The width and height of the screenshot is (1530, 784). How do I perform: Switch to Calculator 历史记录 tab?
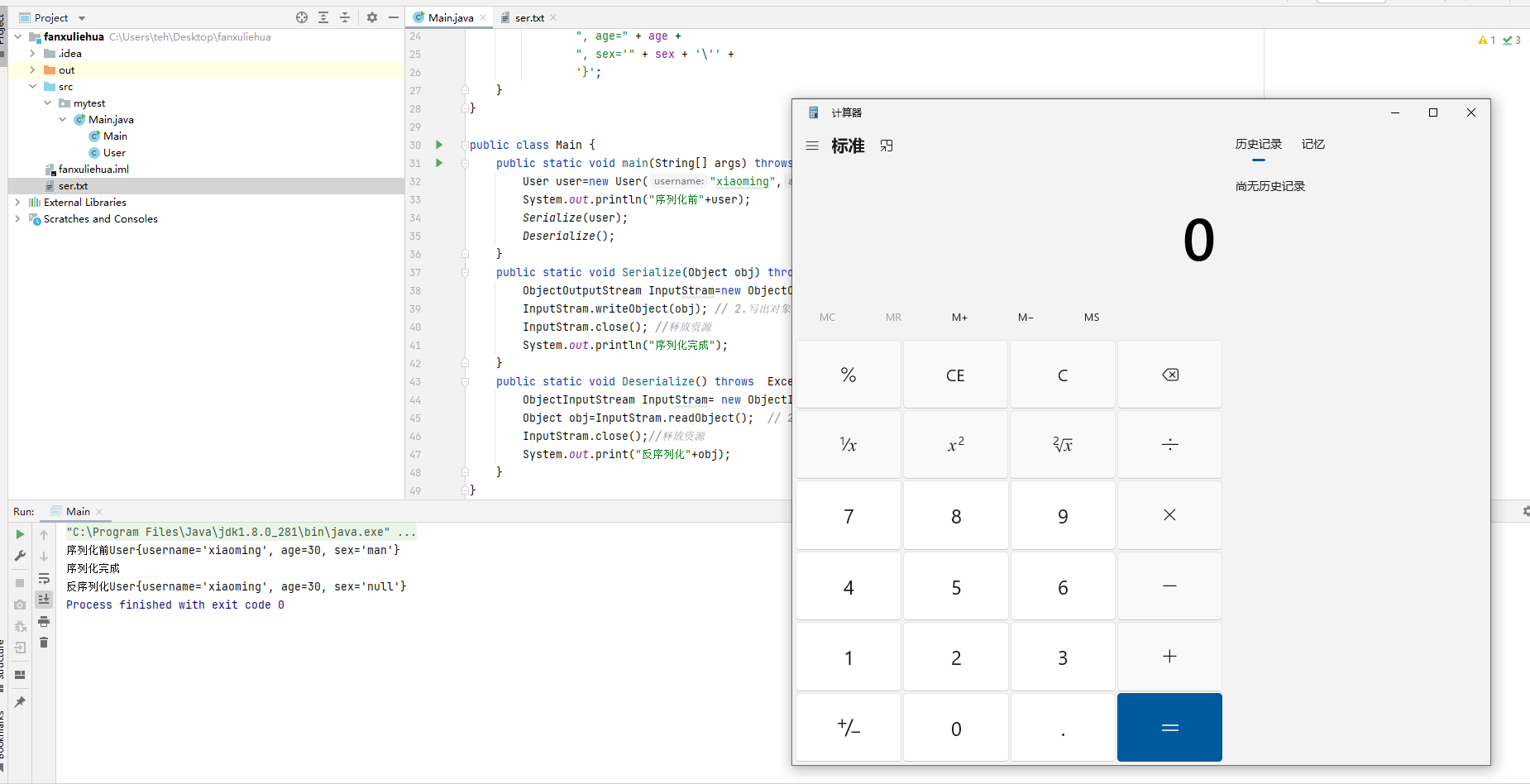1258,144
